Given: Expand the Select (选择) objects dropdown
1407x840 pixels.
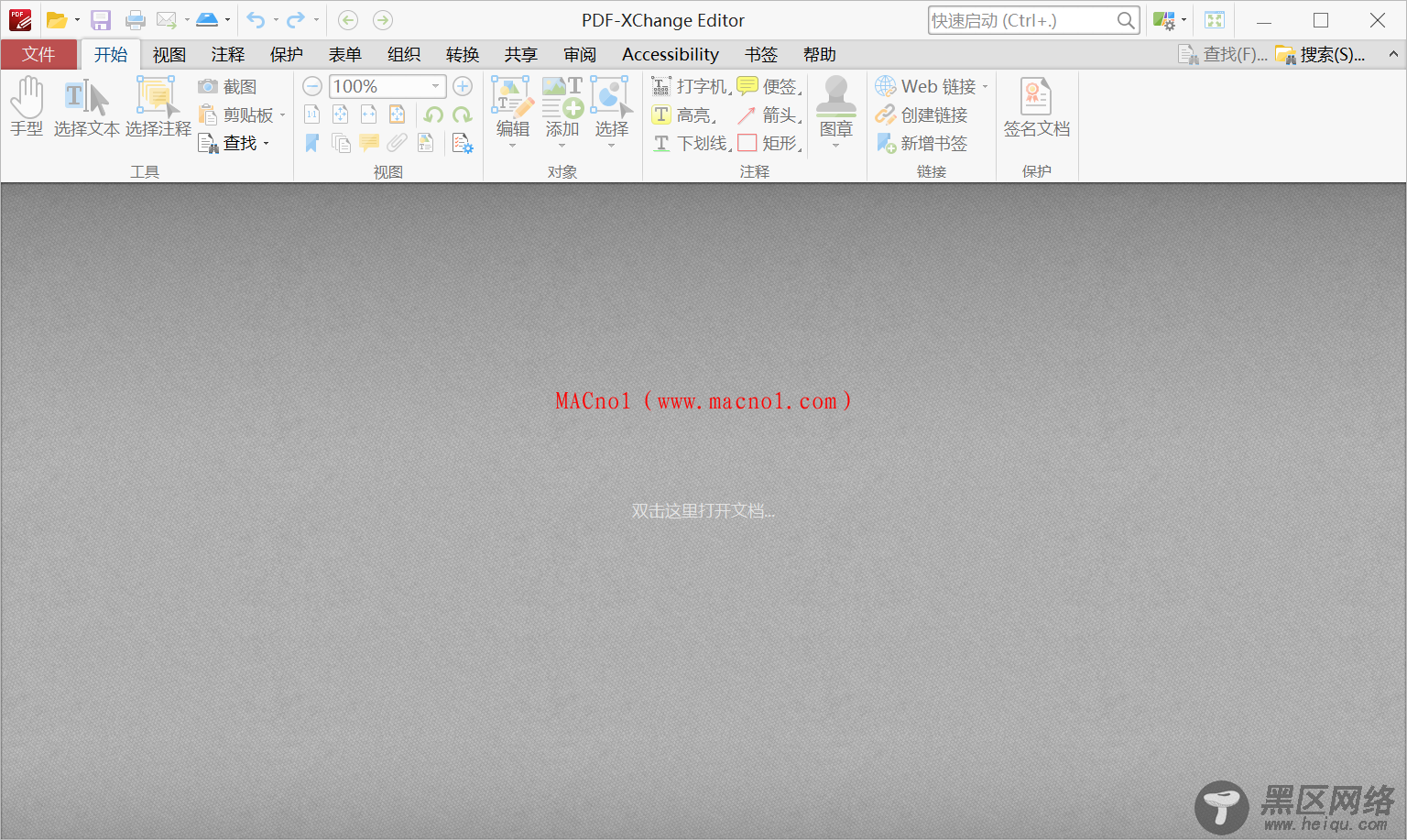Looking at the screenshot, I should [612, 146].
